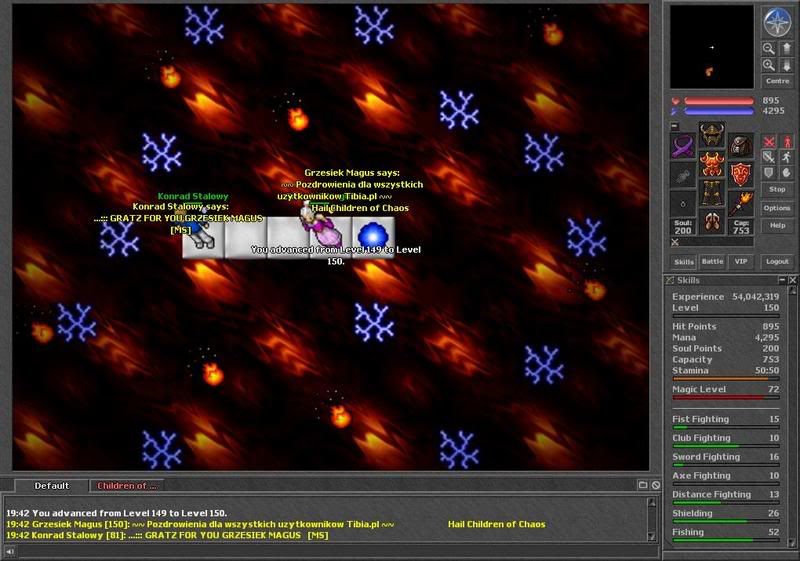The height and width of the screenshot is (561, 800).
Task: Close the Skills panel
Action: 792,280
